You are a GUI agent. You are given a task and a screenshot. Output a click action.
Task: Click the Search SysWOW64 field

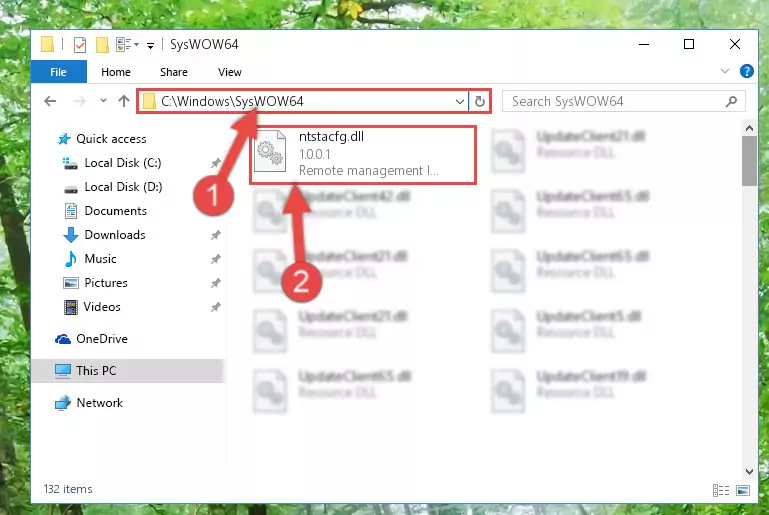[x=623, y=102]
